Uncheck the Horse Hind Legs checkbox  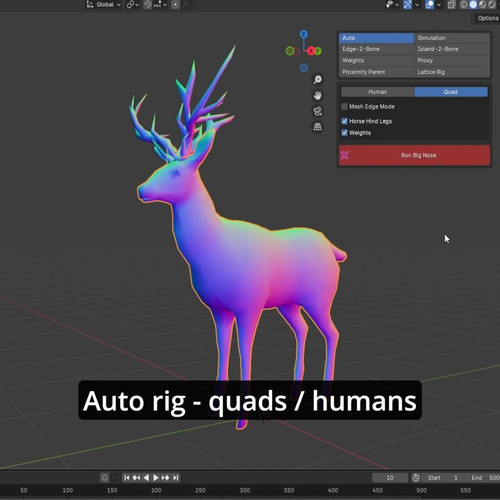(345, 121)
